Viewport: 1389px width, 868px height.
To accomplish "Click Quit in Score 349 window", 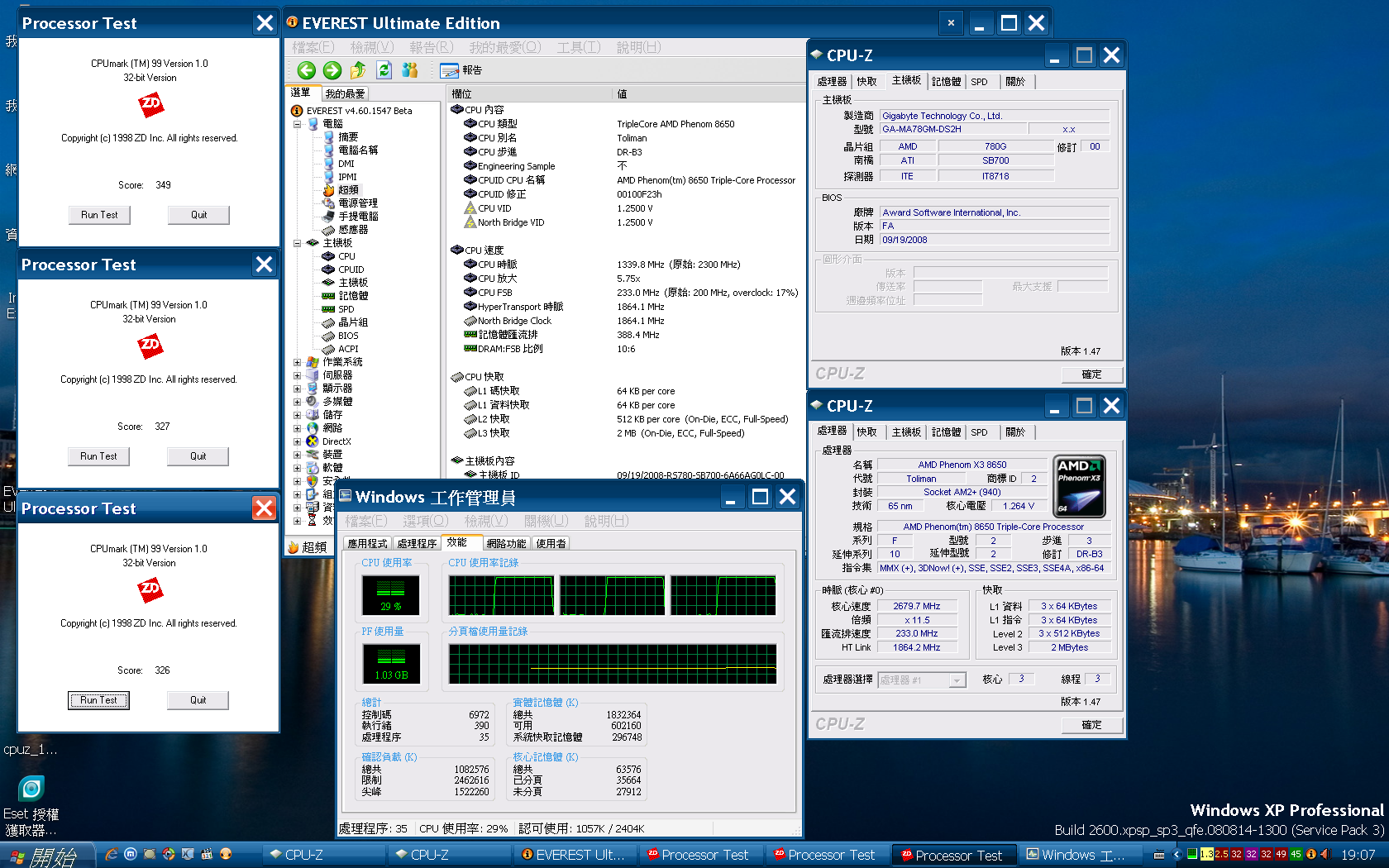I will tap(199, 215).
